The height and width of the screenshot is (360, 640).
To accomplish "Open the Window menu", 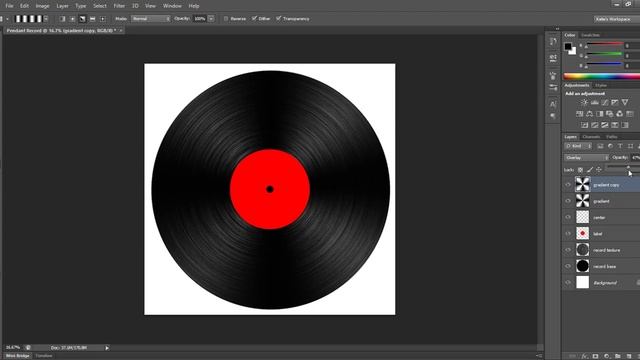I will [x=172, y=6].
